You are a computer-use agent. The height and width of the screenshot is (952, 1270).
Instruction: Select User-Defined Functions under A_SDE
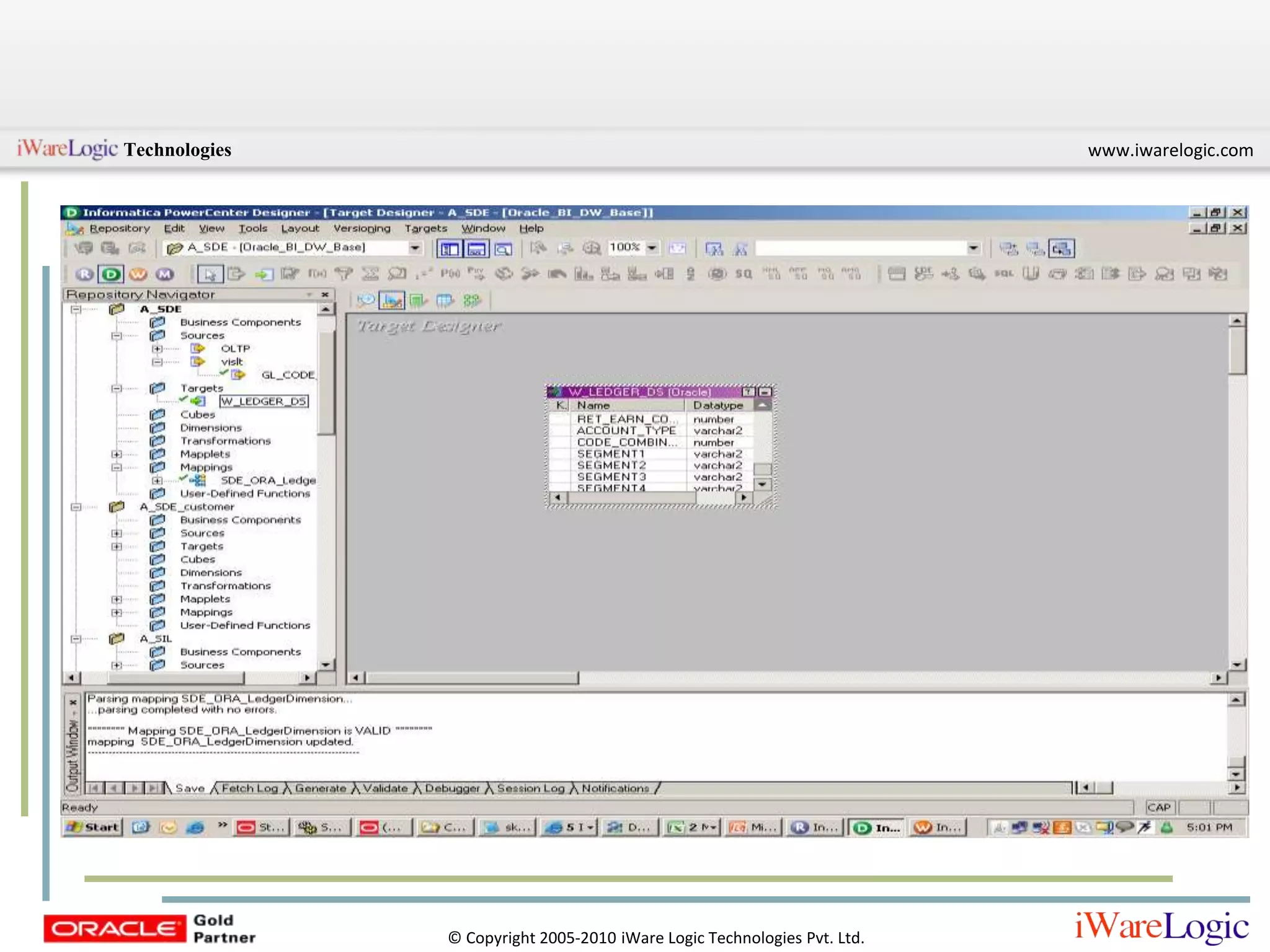click(x=245, y=494)
